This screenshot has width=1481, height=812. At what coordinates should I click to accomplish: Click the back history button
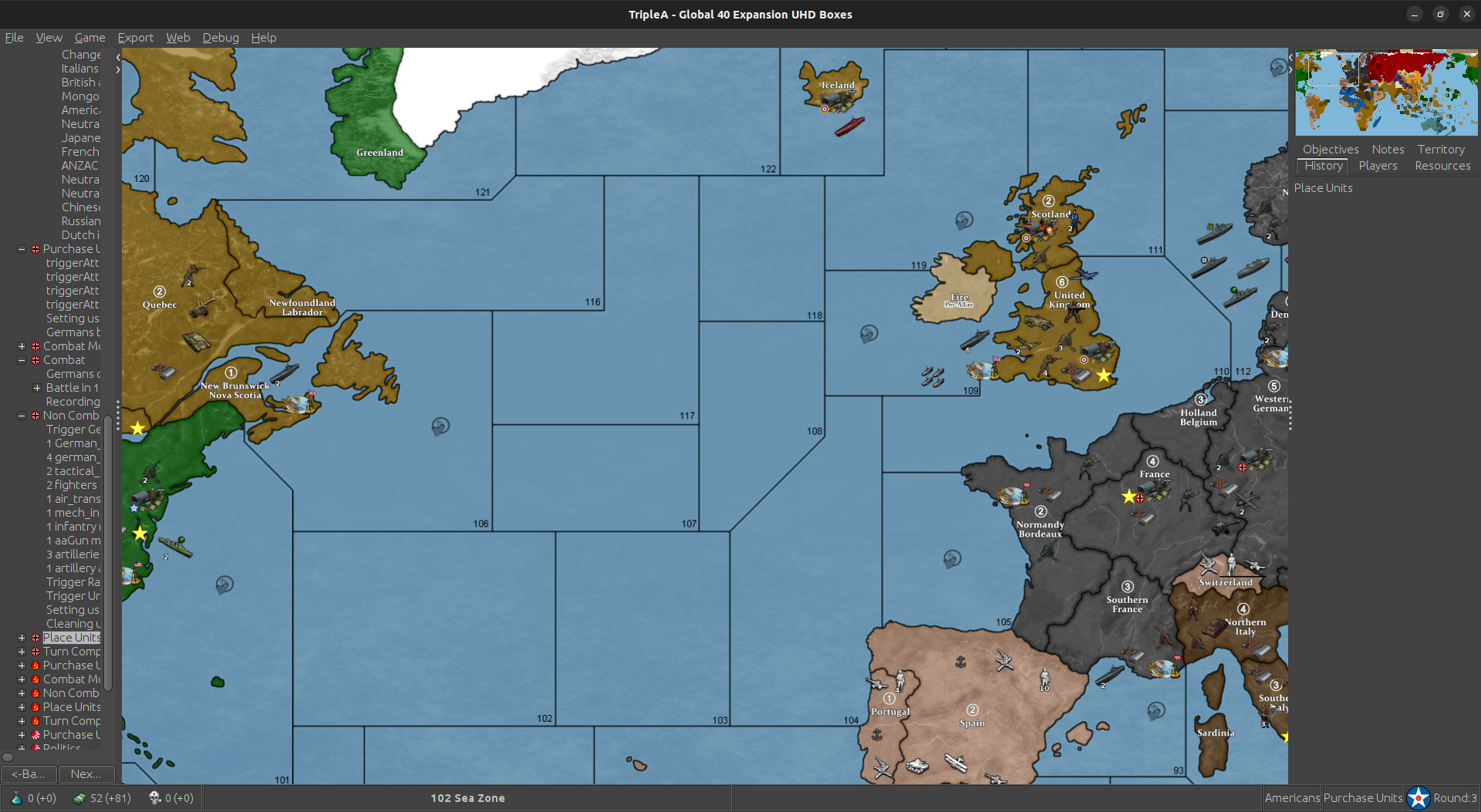(29, 773)
